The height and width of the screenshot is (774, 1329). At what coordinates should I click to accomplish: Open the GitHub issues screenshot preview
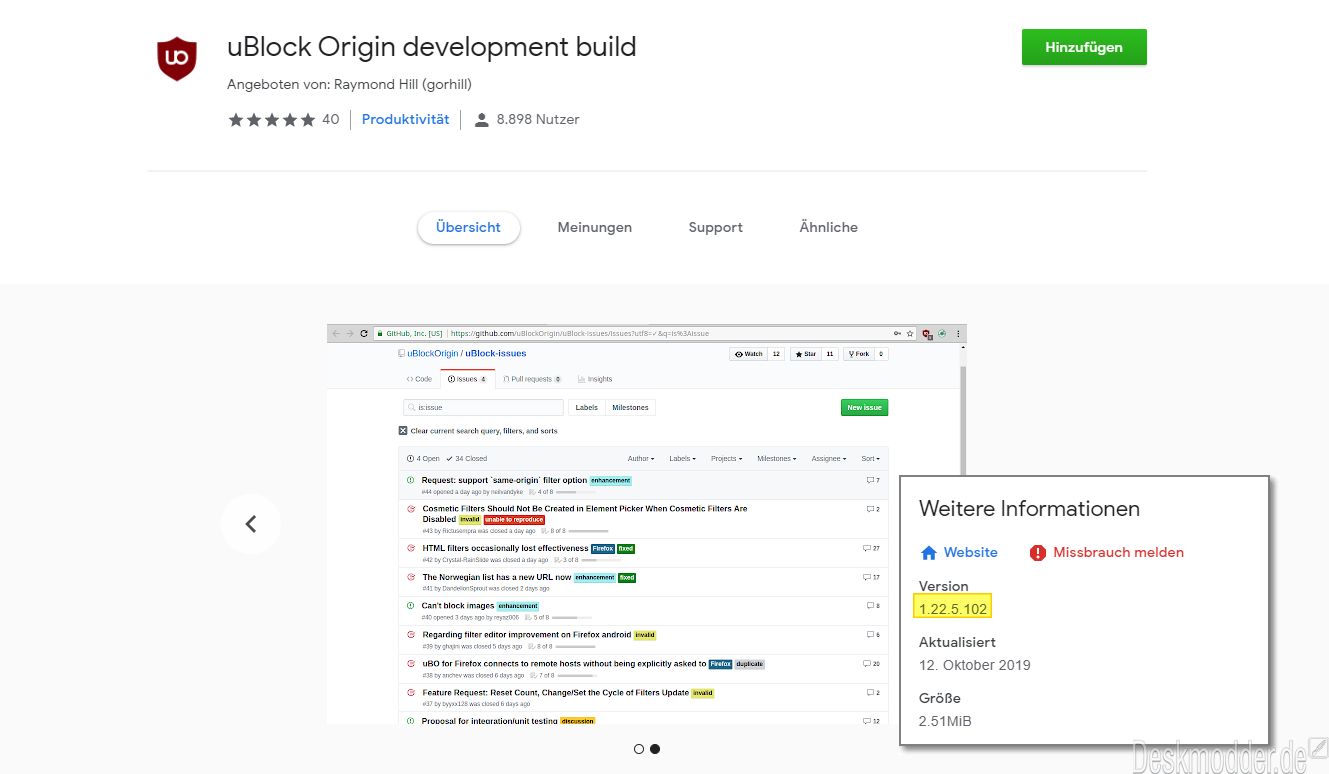coord(647,524)
